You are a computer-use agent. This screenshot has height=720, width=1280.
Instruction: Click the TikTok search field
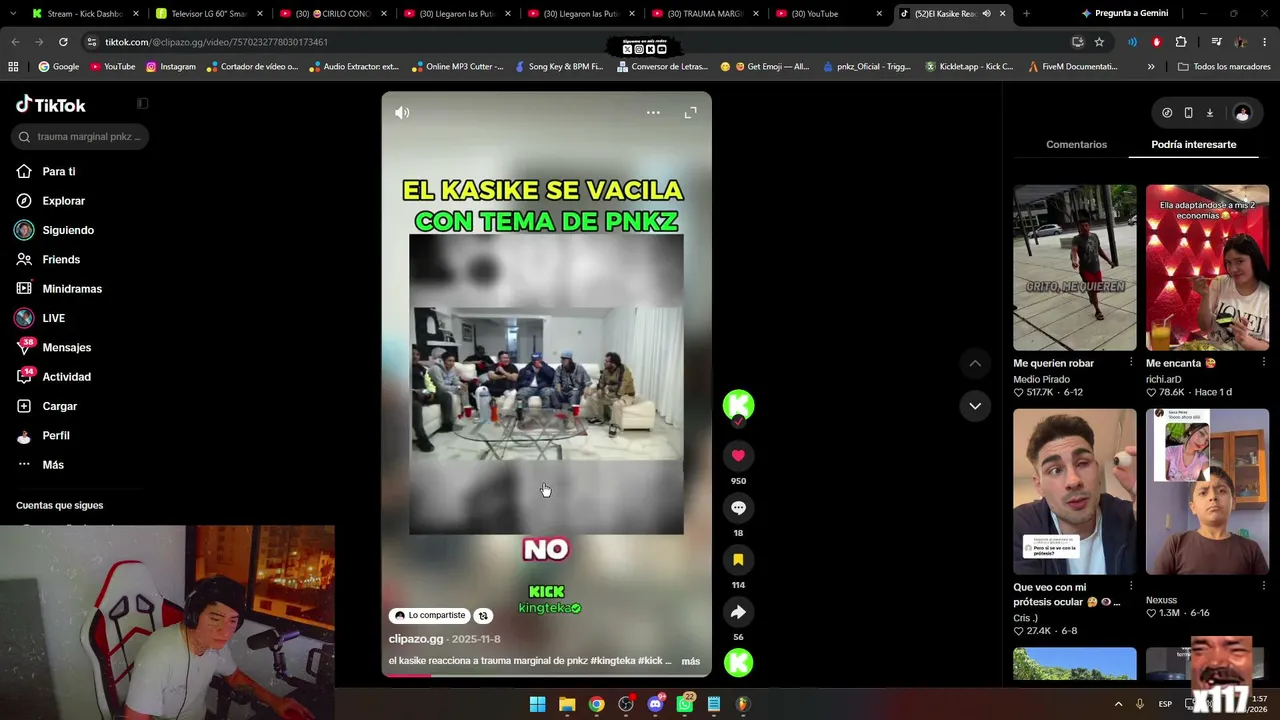[82, 137]
